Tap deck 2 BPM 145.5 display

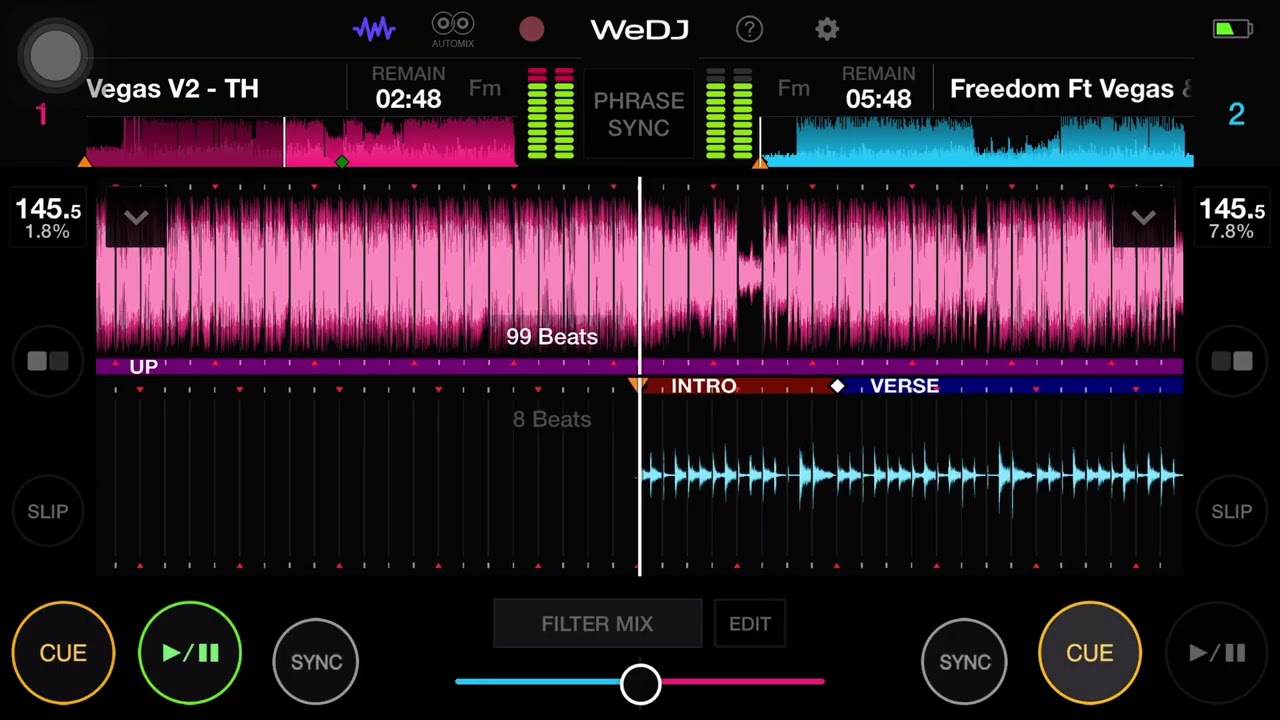click(x=1231, y=209)
